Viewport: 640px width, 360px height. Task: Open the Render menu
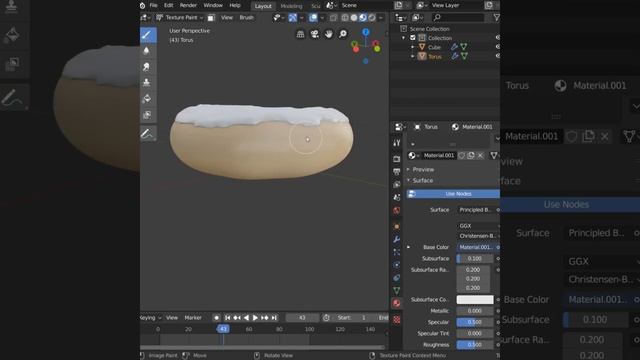[x=188, y=5]
